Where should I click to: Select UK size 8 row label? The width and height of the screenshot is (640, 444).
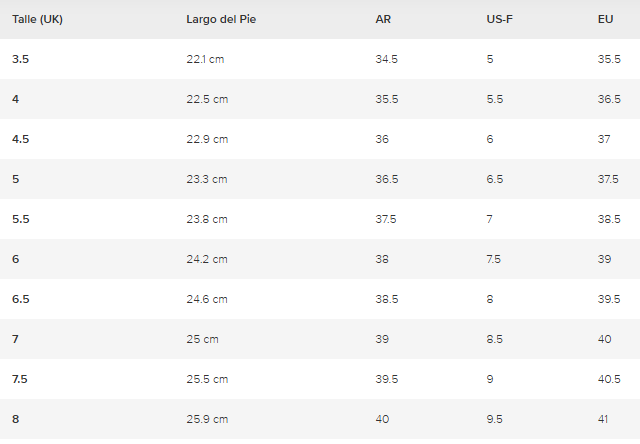(x=16, y=419)
